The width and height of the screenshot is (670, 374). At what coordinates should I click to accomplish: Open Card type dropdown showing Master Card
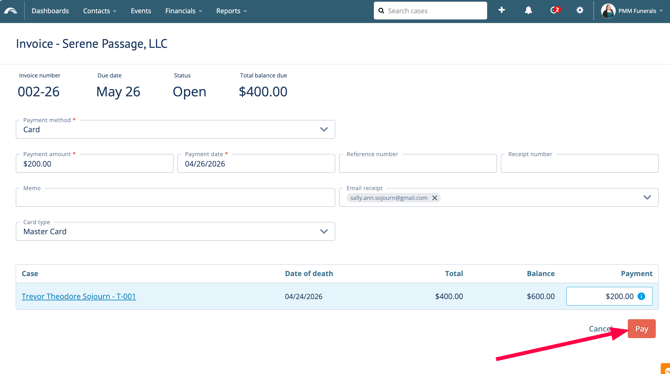click(176, 231)
